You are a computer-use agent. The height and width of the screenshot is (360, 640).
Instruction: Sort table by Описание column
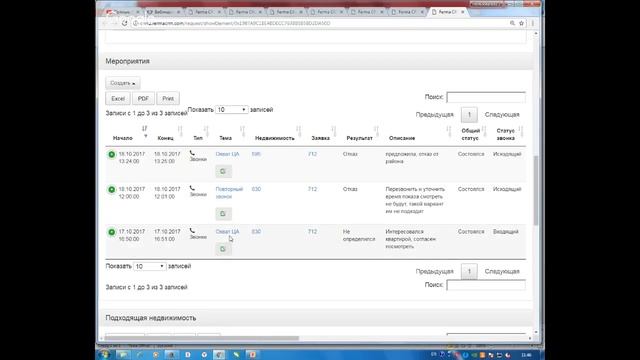coord(402,138)
